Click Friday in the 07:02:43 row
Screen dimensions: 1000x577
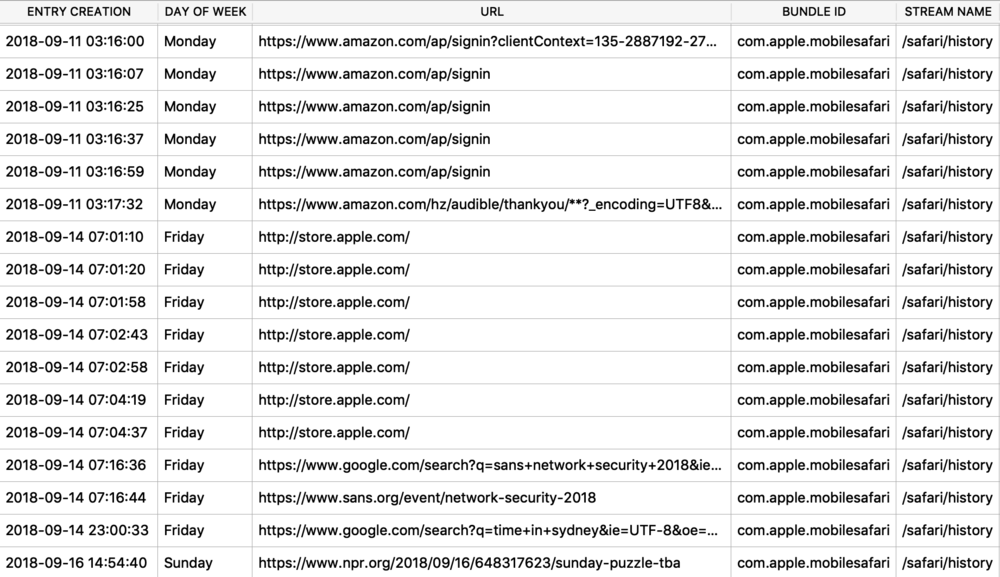click(184, 334)
